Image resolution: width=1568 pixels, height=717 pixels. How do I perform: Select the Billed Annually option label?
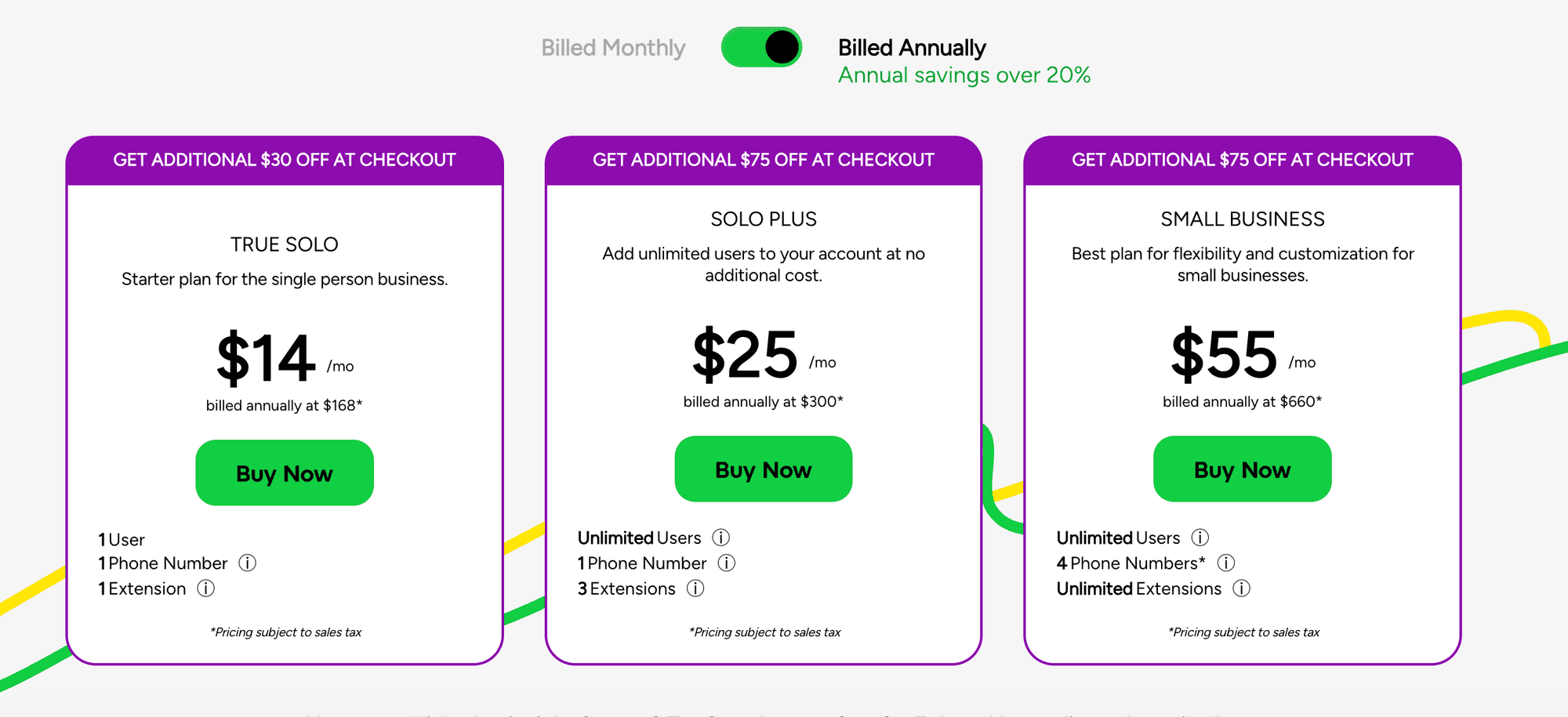click(x=912, y=48)
